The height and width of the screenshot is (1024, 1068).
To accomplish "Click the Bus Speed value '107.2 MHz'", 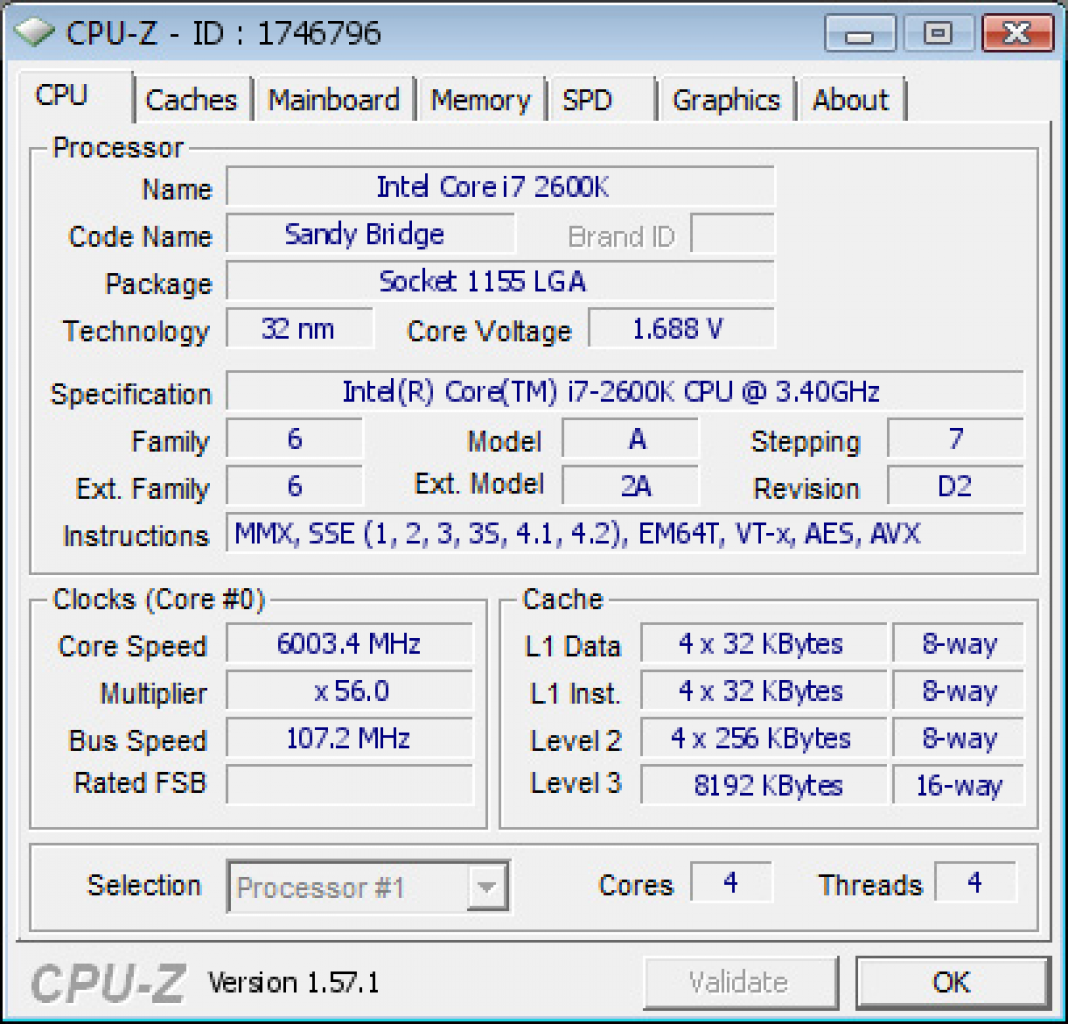I will pyautogui.click(x=349, y=738).
